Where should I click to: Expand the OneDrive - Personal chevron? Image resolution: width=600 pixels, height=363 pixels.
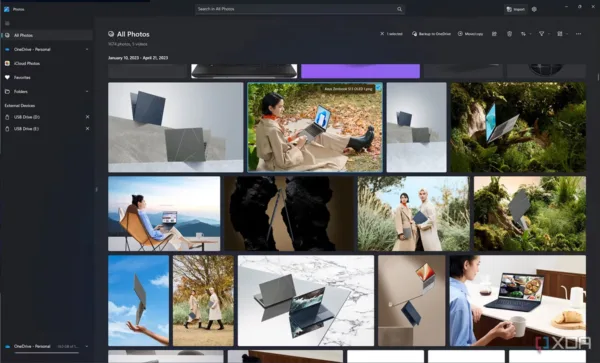point(87,49)
